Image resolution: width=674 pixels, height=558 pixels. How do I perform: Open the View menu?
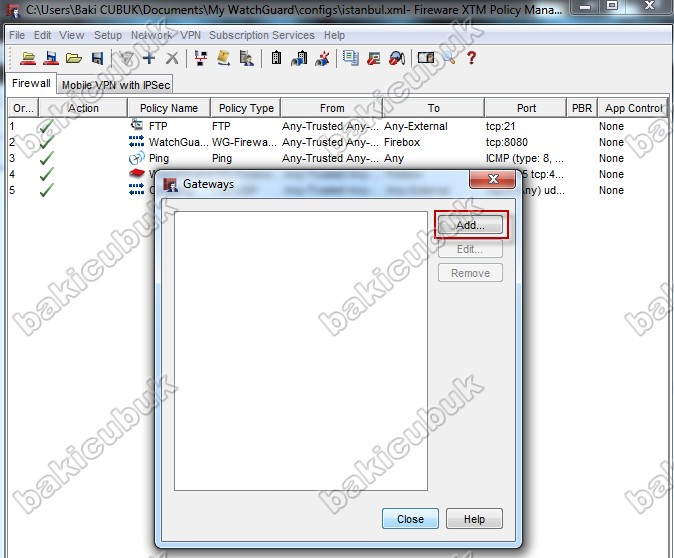click(x=72, y=35)
